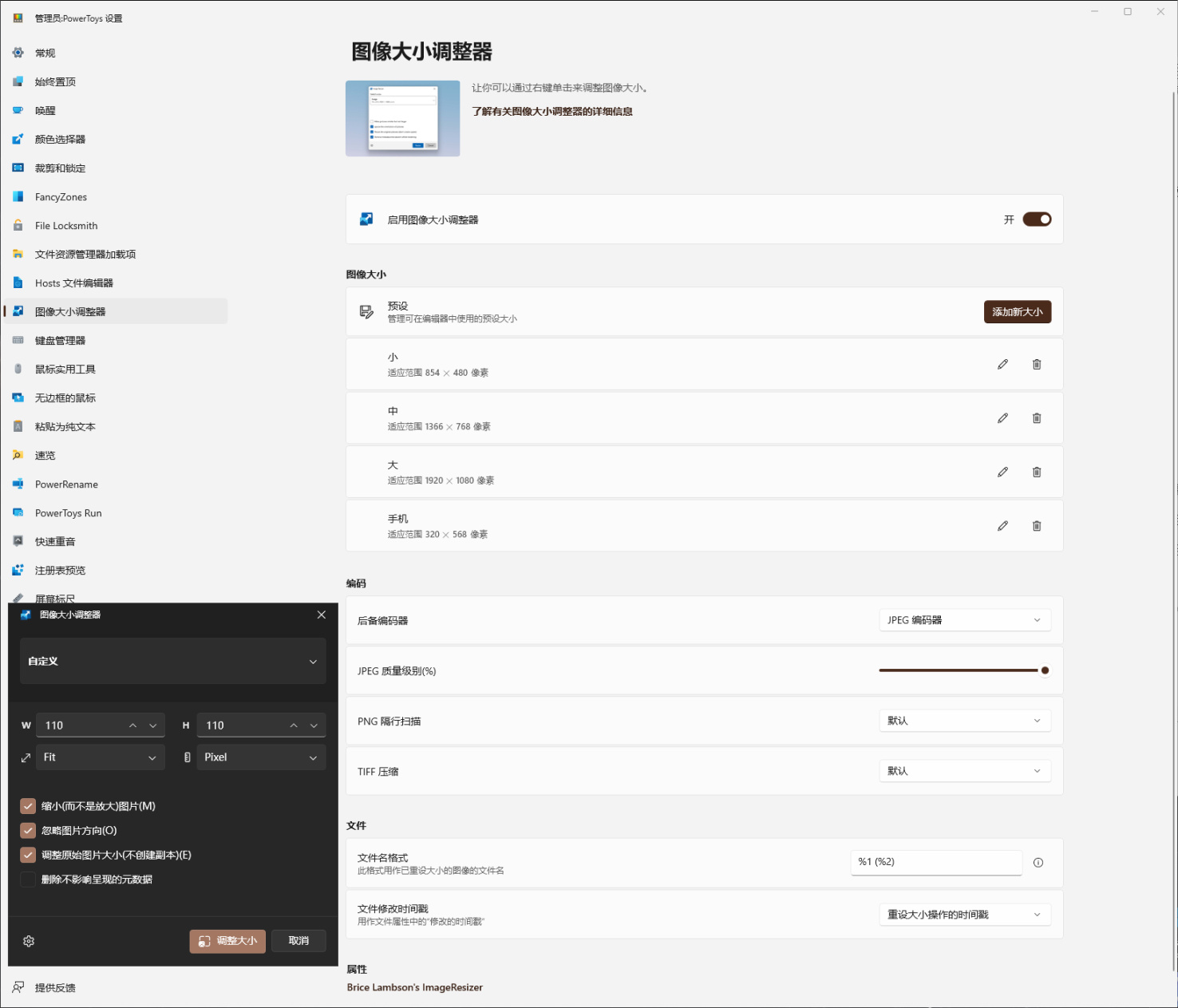Open 了解有关图像大小调整器的详细信息 link

tap(552, 112)
